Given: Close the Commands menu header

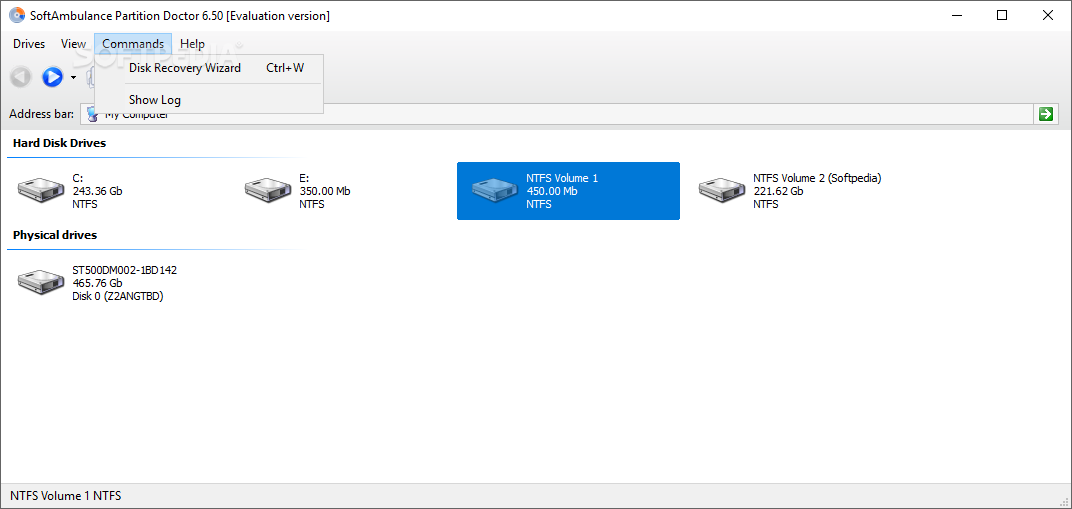Looking at the screenshot, I should coord(133,44).
